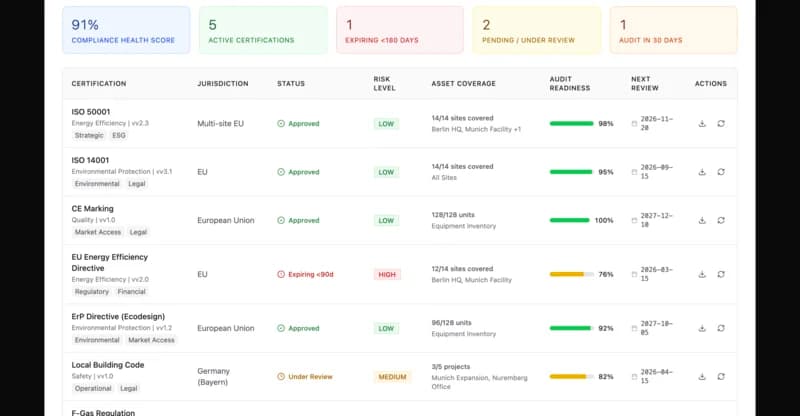This screenshot has height=416, width=800.
Task: Click the Strategic tag under ISO 50001
Action: click(89, 135)
